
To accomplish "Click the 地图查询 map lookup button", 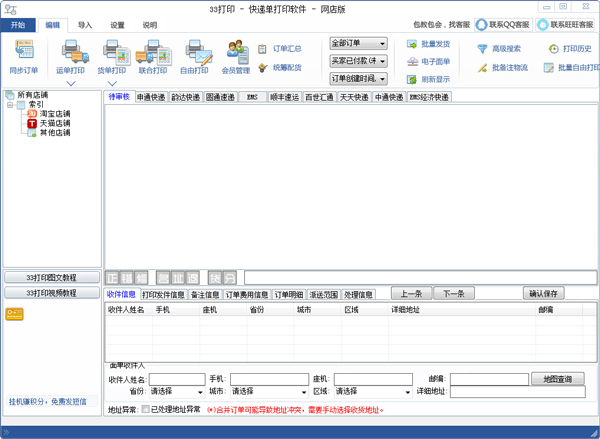I will point(558,379).
